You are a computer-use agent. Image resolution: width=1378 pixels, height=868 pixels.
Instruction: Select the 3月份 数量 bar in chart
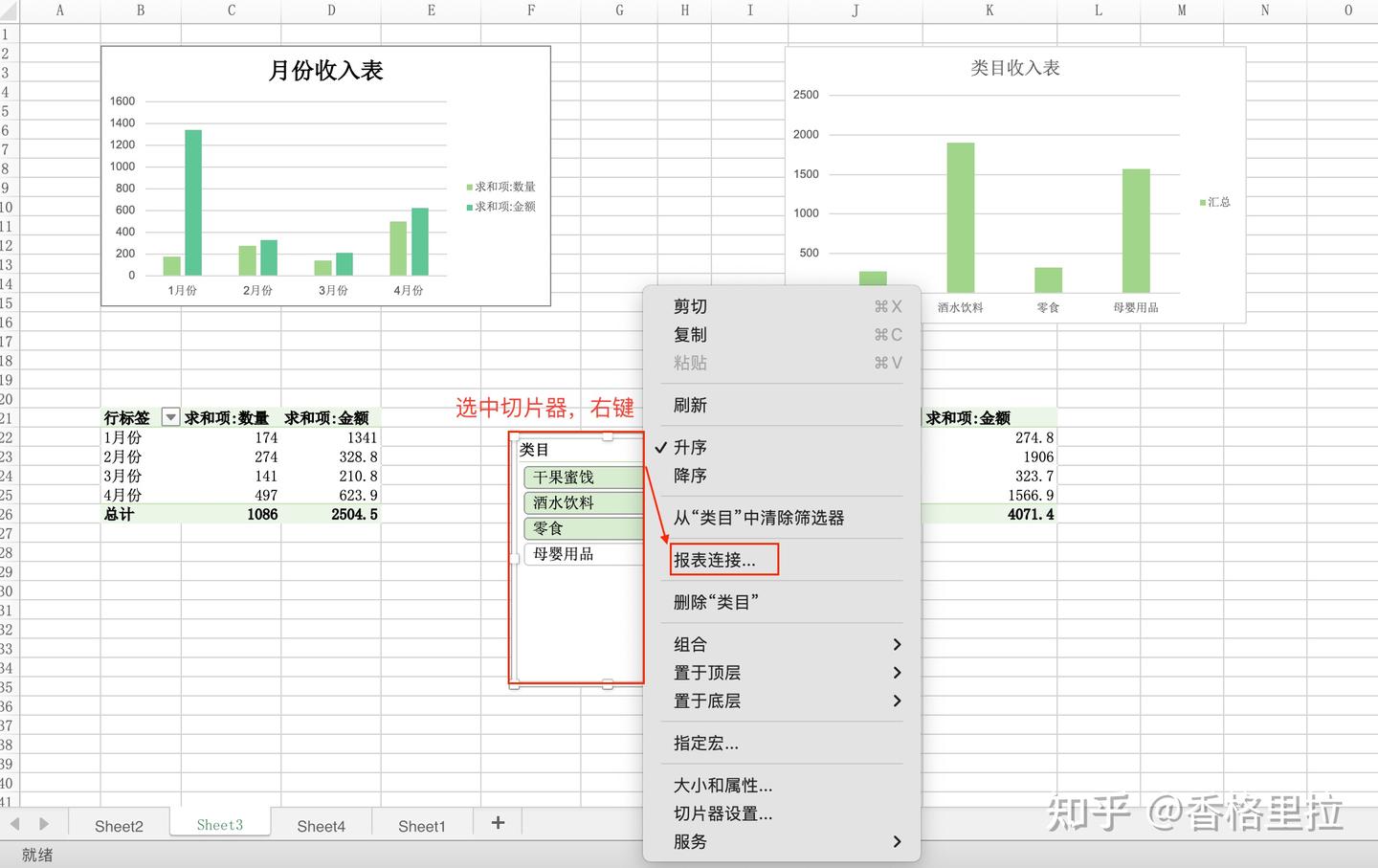[x=323, y=268]
